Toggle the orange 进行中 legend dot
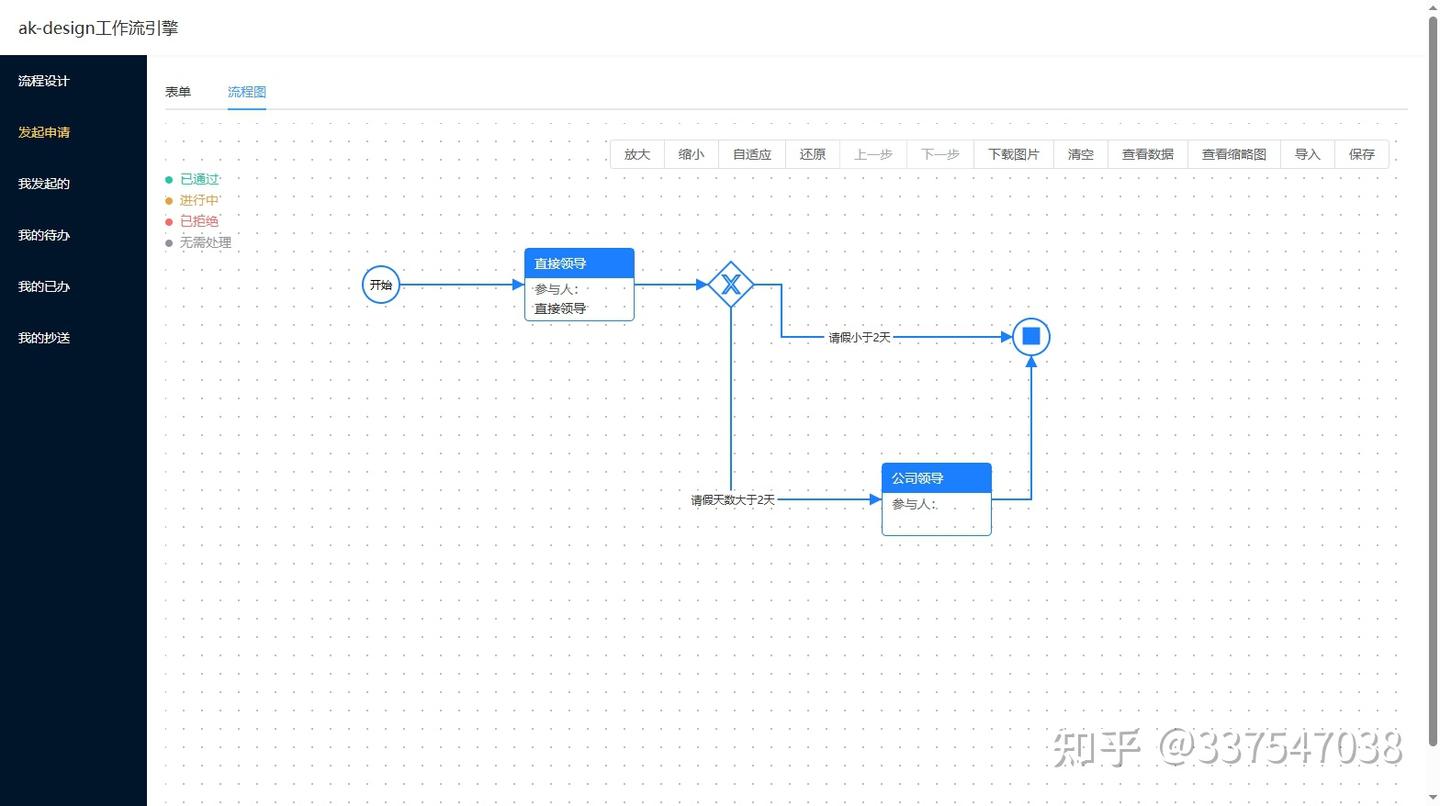 169,200
